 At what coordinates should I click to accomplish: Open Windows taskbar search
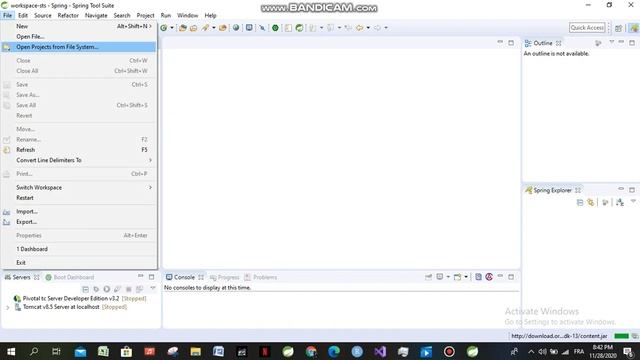coord(34,351)
